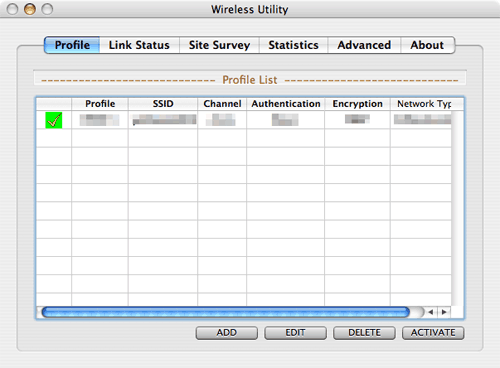Screen dimensions: 500x368
Task: Switch to the Link Status tab
Action: [x=139, y=45]
